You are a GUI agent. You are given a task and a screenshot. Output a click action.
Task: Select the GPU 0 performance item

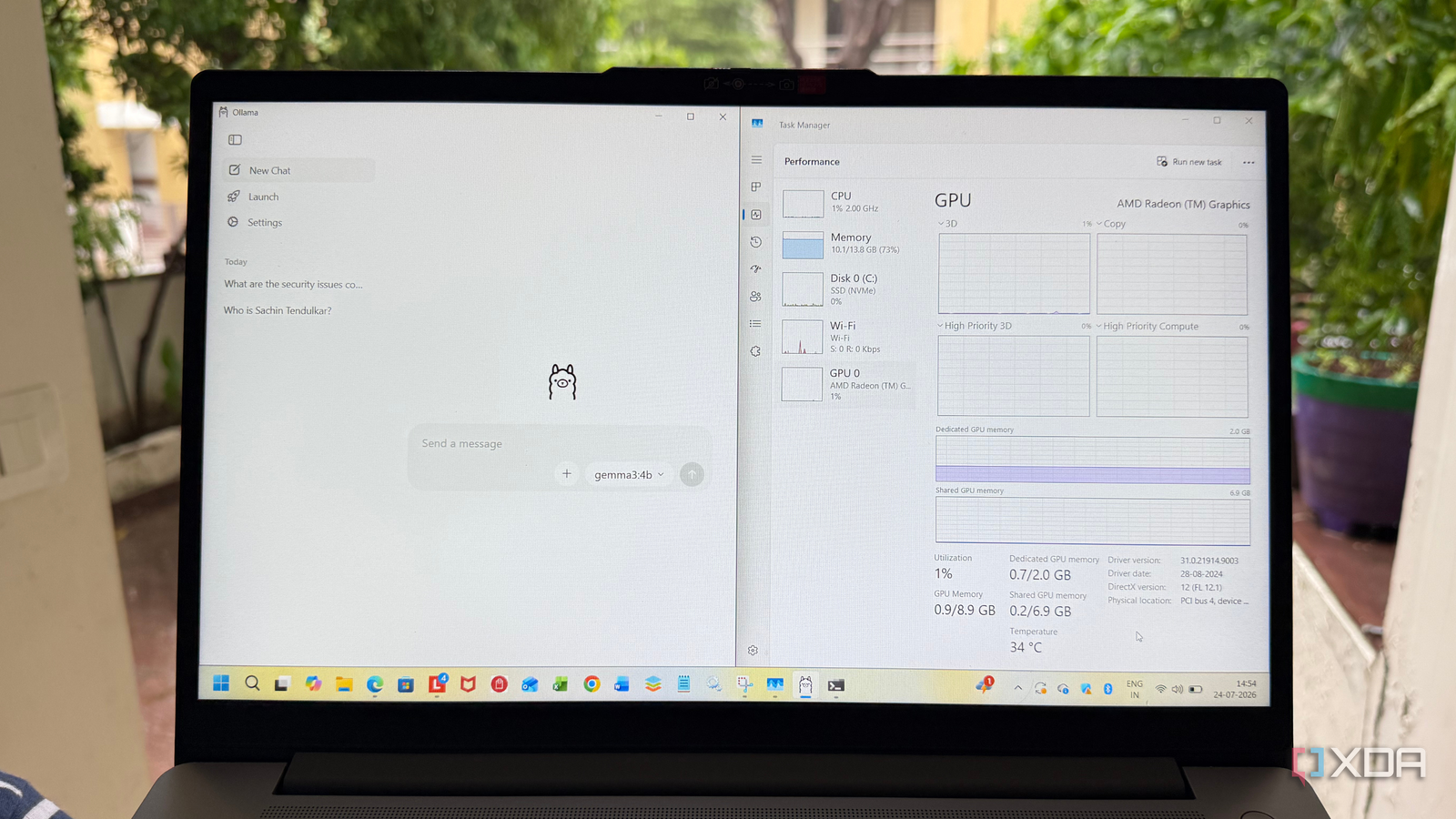coord(848,384)
